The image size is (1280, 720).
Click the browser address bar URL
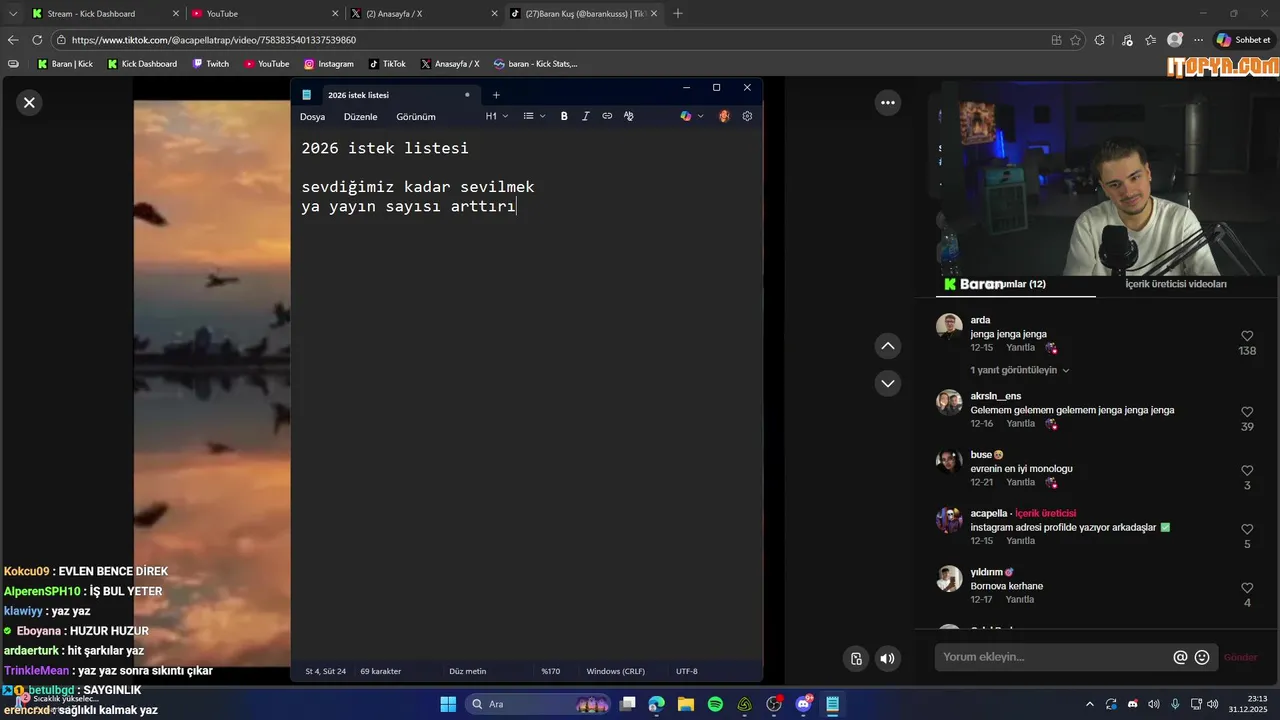214,40
